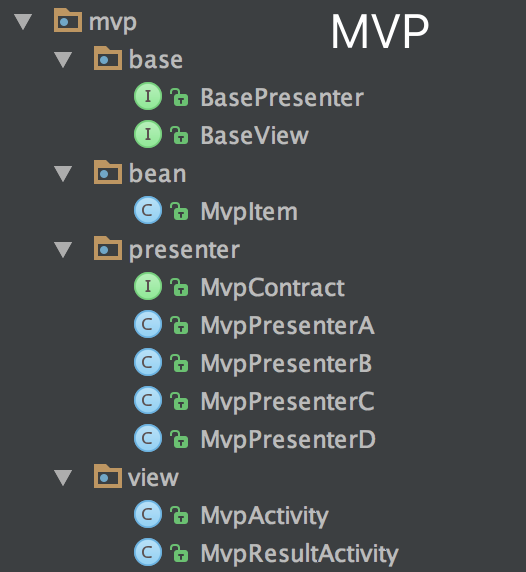
Task: Click the presenter package folder icon
Action: pos(108,248)
